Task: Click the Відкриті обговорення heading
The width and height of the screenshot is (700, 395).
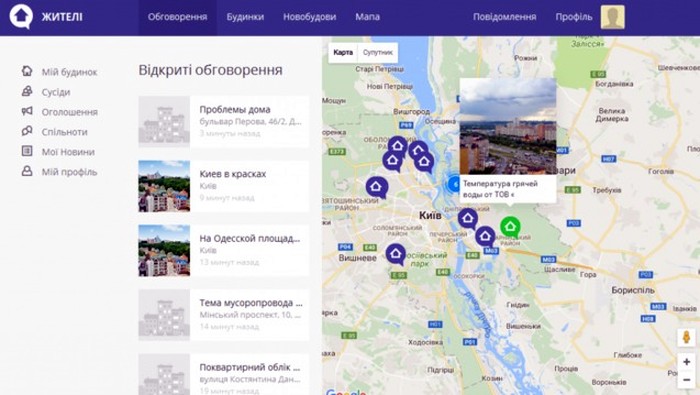Action: 210,70
